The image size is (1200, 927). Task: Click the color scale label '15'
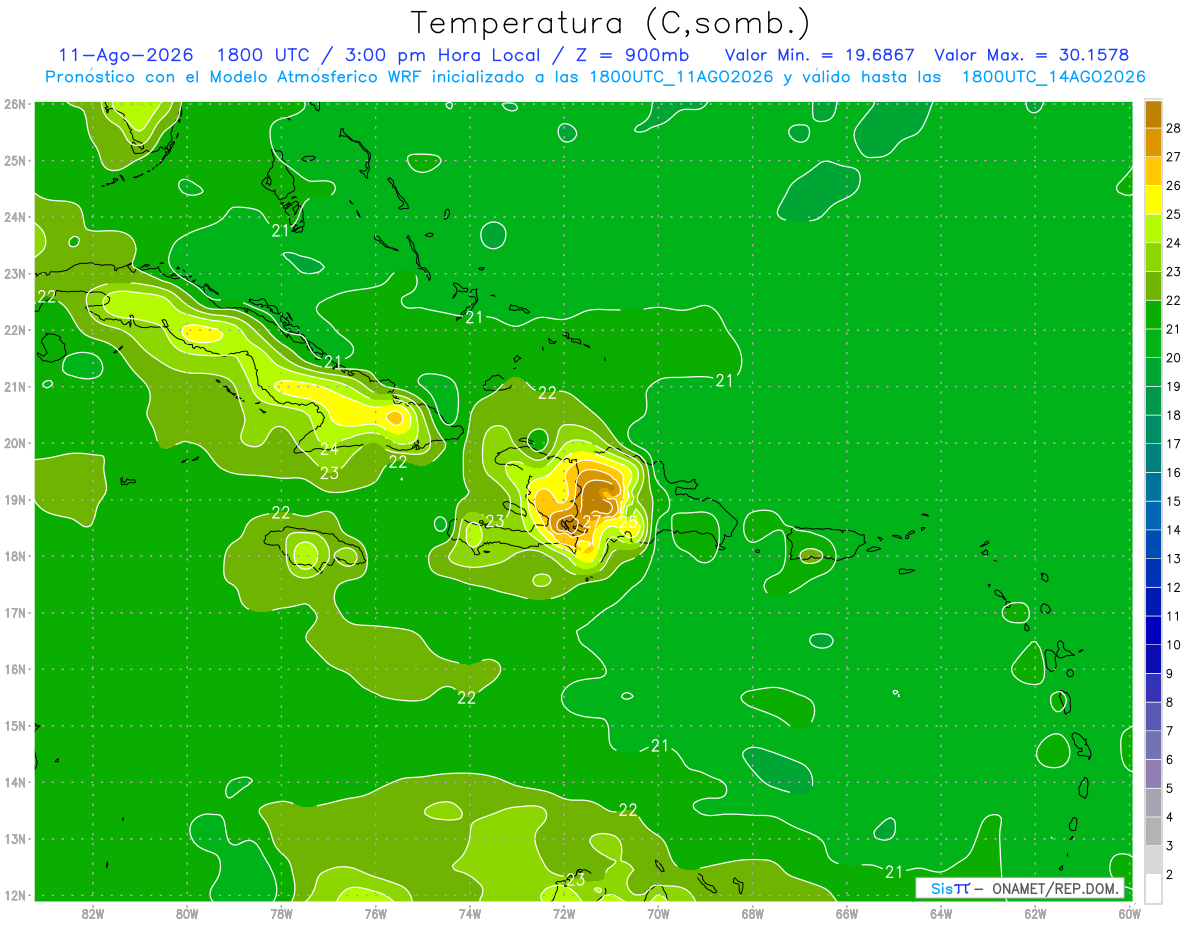tap(1174, 501)
